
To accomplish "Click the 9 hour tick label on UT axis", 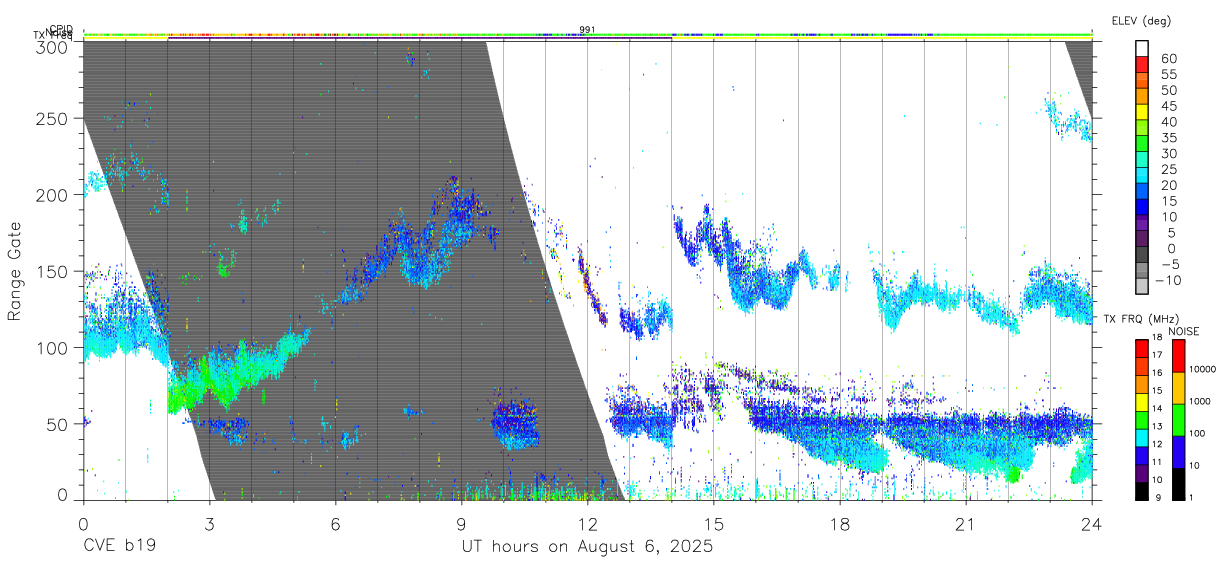I will coord(461,525).
